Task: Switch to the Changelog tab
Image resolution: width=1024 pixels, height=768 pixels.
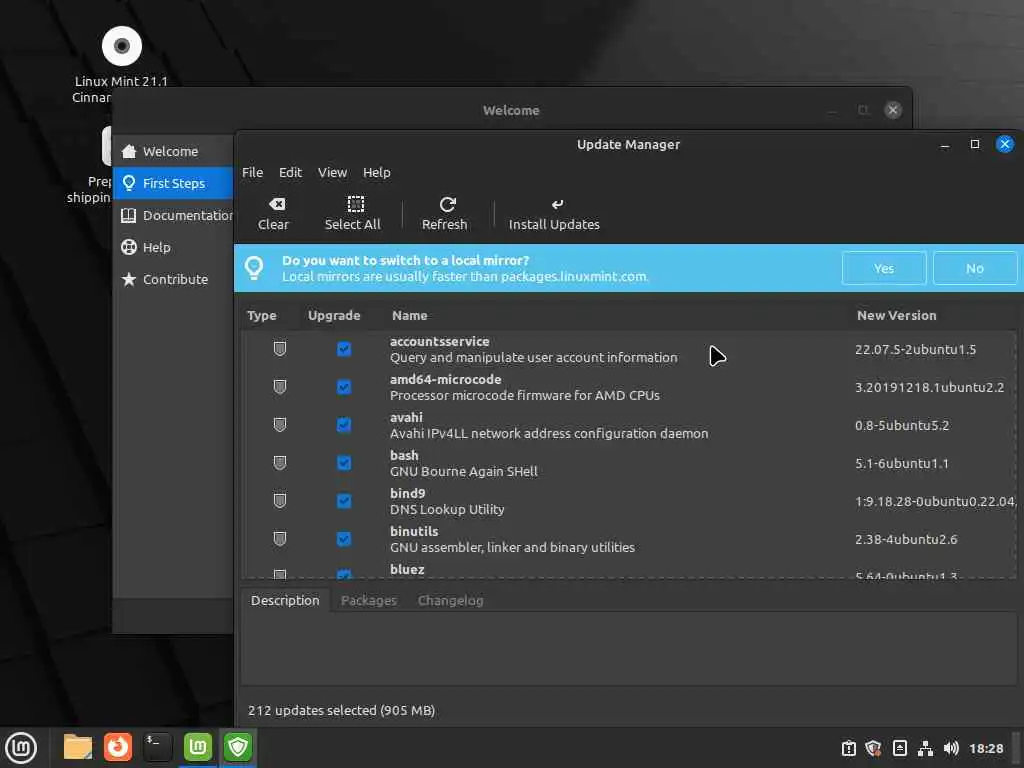Action: tap(451, 600)
